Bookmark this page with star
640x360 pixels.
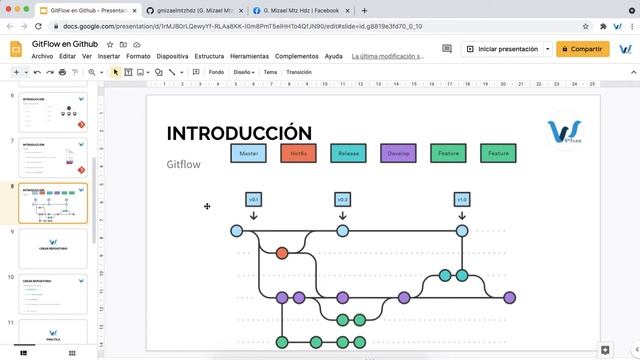click(586, 26)
